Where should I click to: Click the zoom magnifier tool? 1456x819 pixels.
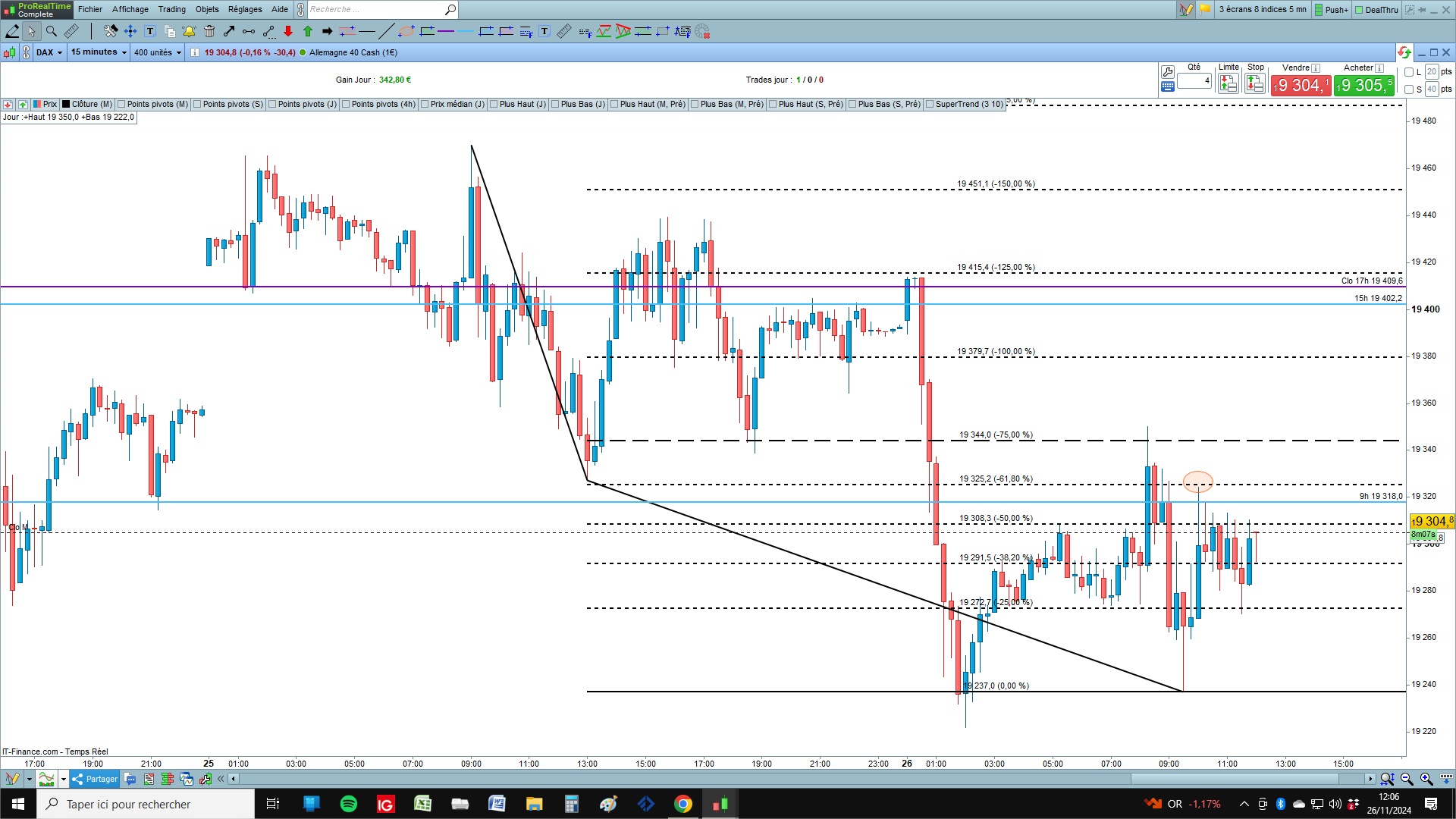click(52, 31)
